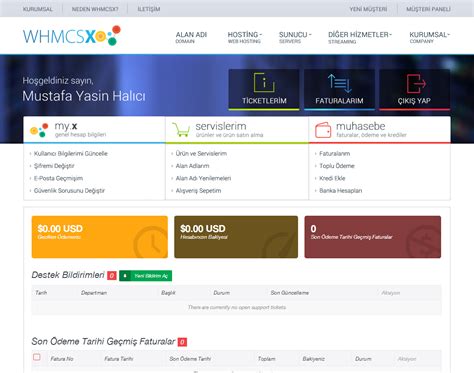The image size is (474, 373).
Task: Open the ALAN ADI domain menu
Action: (191, 37)
